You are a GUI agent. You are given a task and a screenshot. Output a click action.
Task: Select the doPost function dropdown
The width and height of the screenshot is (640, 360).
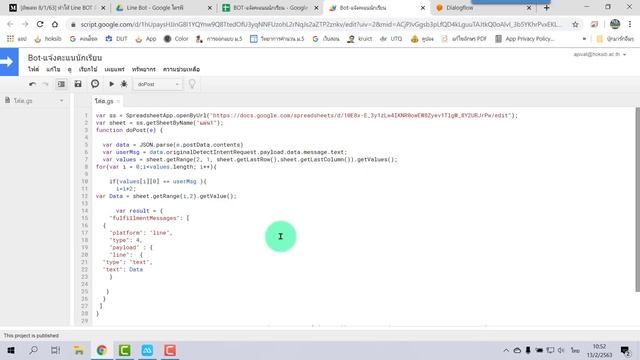point(158,84)
